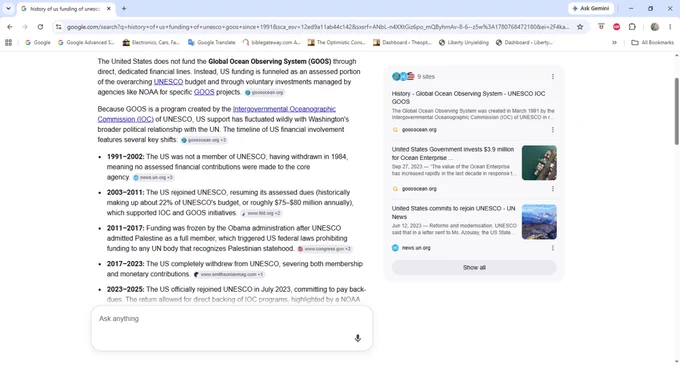Expand the hidden bookmarks chevron
Image resolution: width=680 pixels, height=366 pixels.
click(x=615, y=42)
